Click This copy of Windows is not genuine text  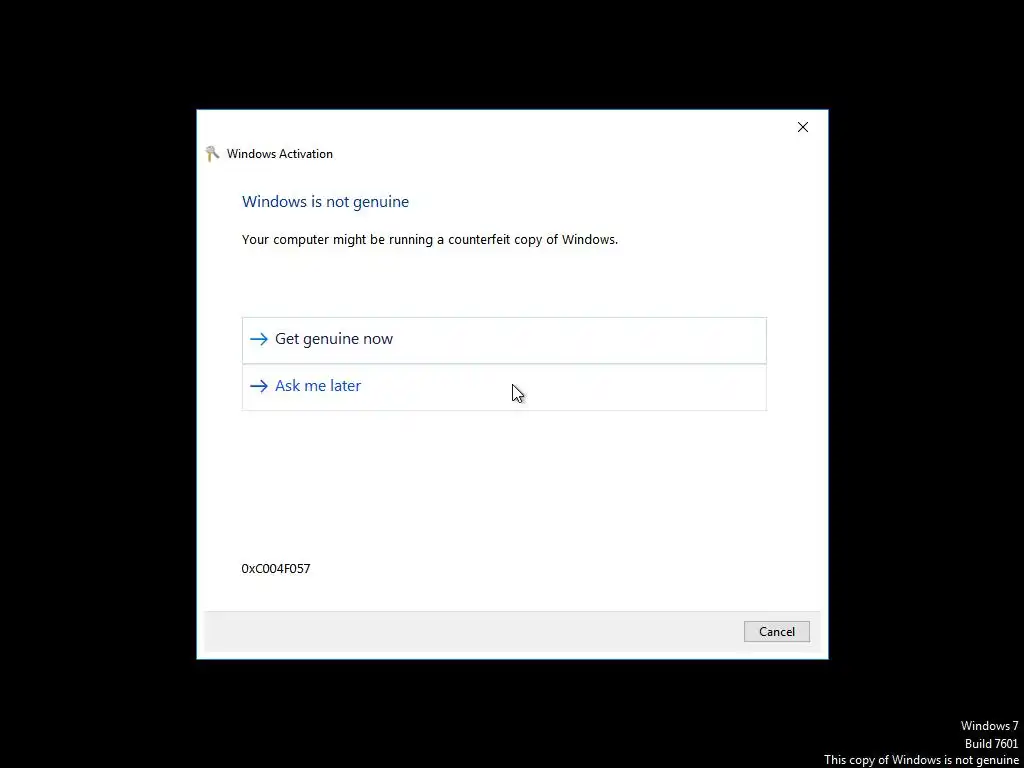pyautogui.click(x=921, y=760)
